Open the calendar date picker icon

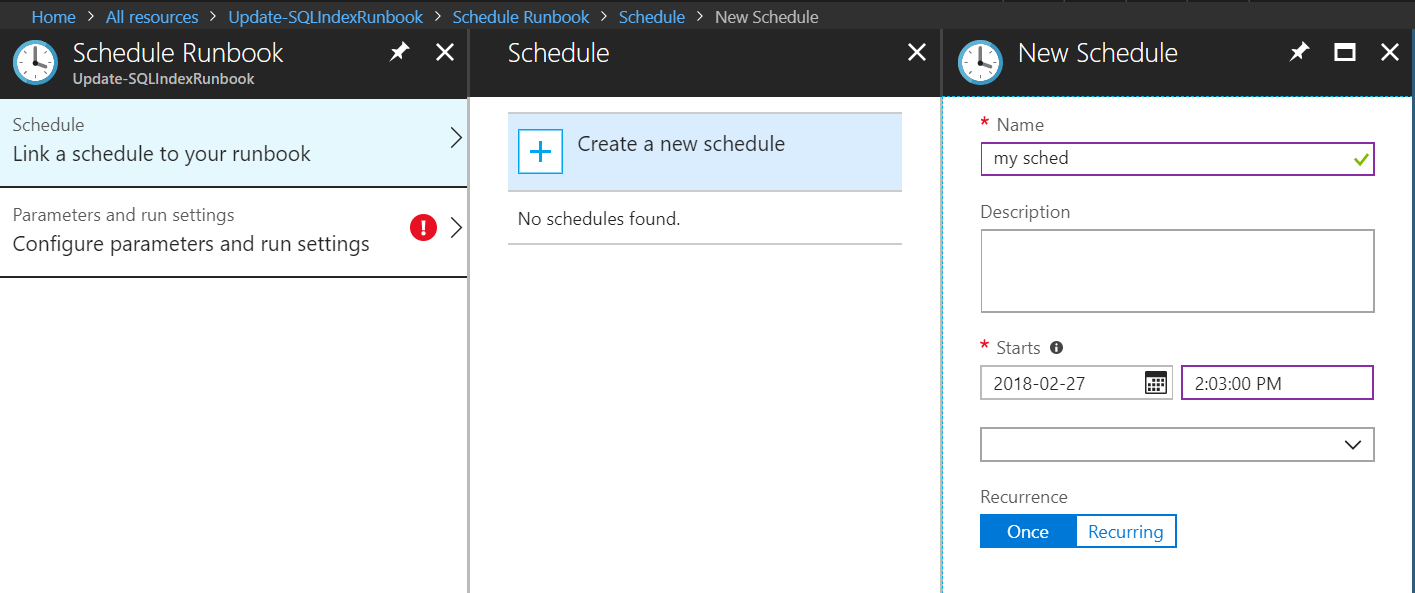[x=1156, y=383]
